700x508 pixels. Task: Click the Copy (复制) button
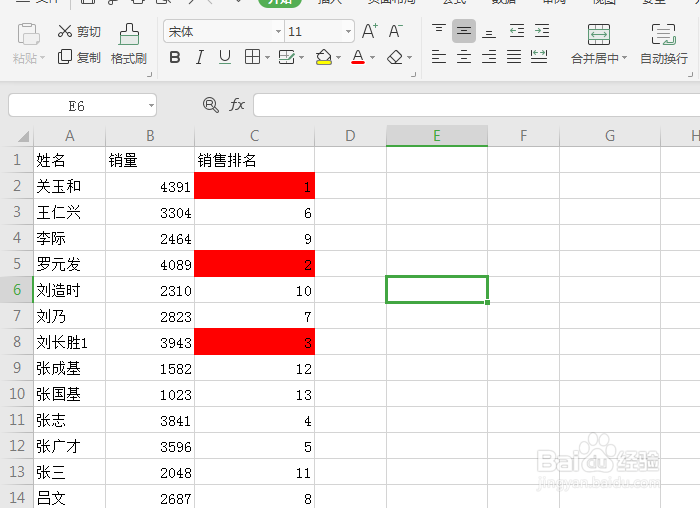79,57
